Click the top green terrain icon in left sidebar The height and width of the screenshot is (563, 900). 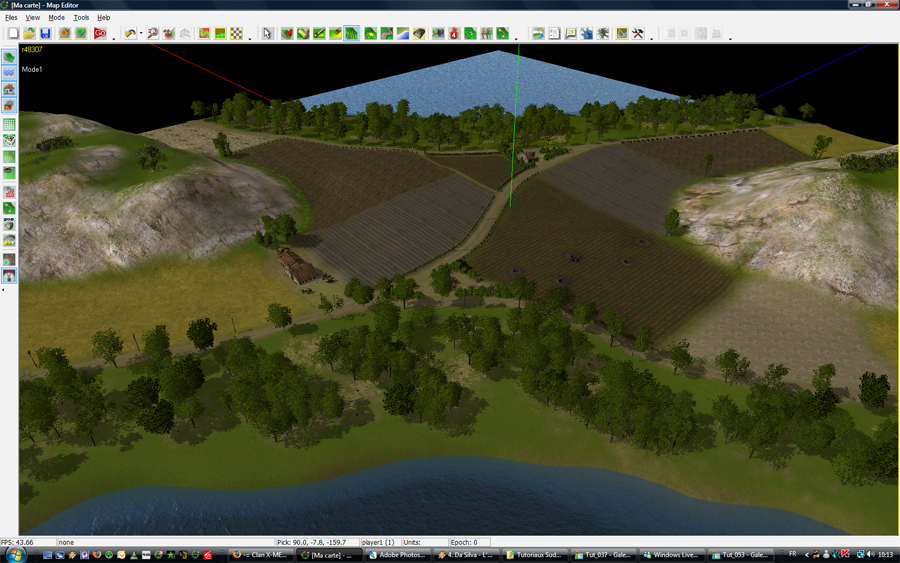(9, 57)
